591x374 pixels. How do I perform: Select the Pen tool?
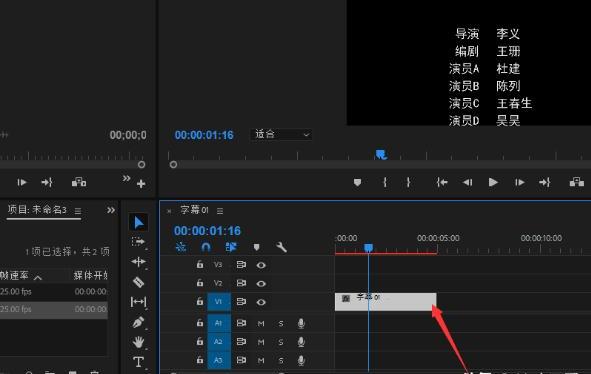(138, 322)
